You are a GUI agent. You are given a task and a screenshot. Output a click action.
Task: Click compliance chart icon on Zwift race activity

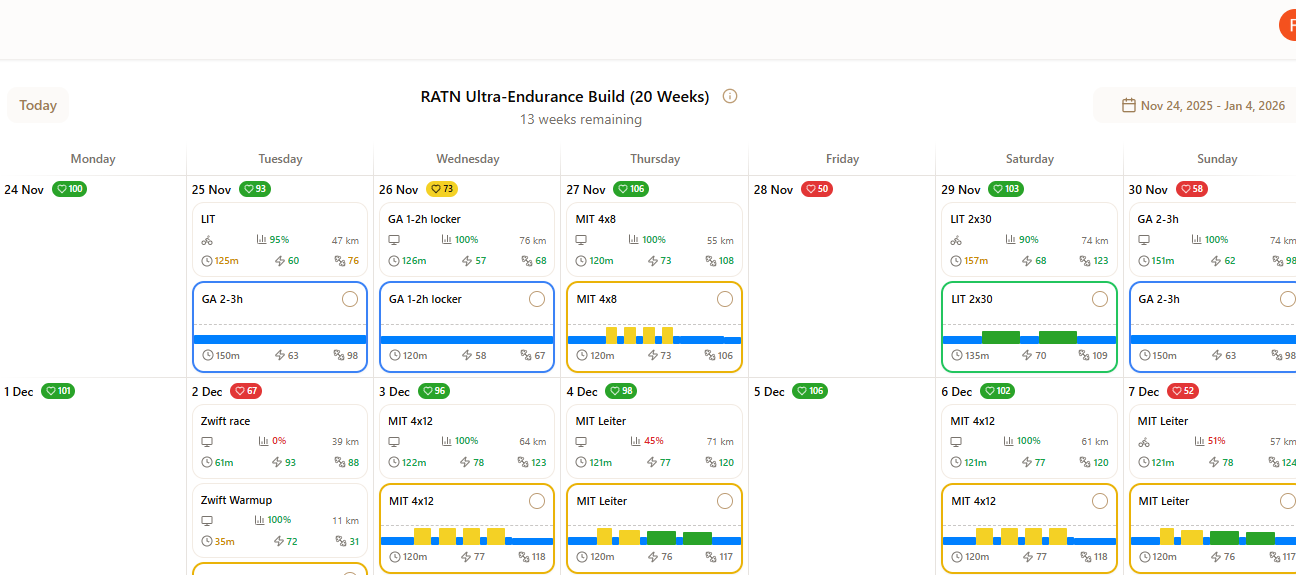(262, 441)
